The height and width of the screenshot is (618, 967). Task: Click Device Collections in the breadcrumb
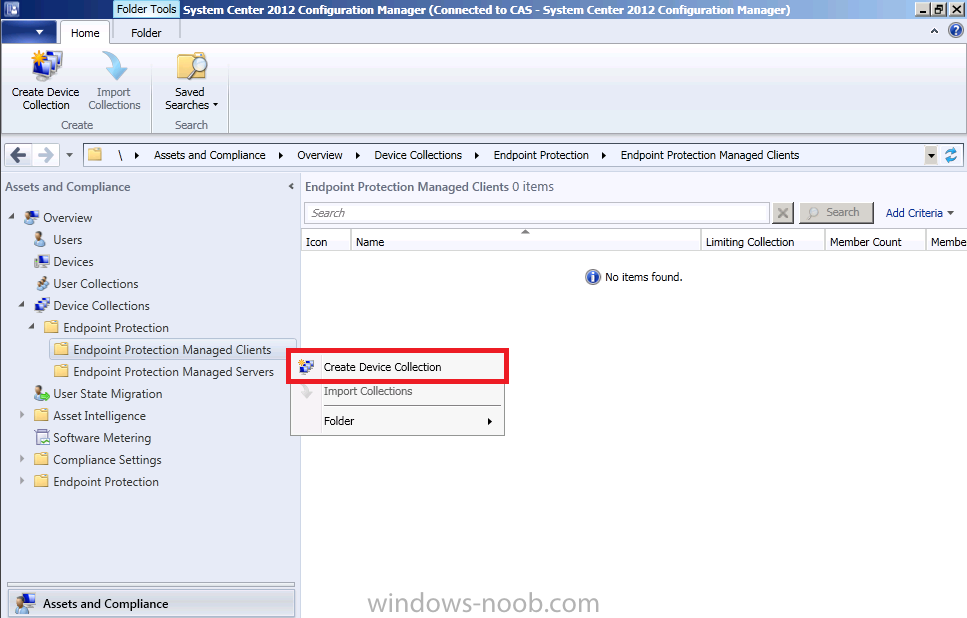click(418, 155)
